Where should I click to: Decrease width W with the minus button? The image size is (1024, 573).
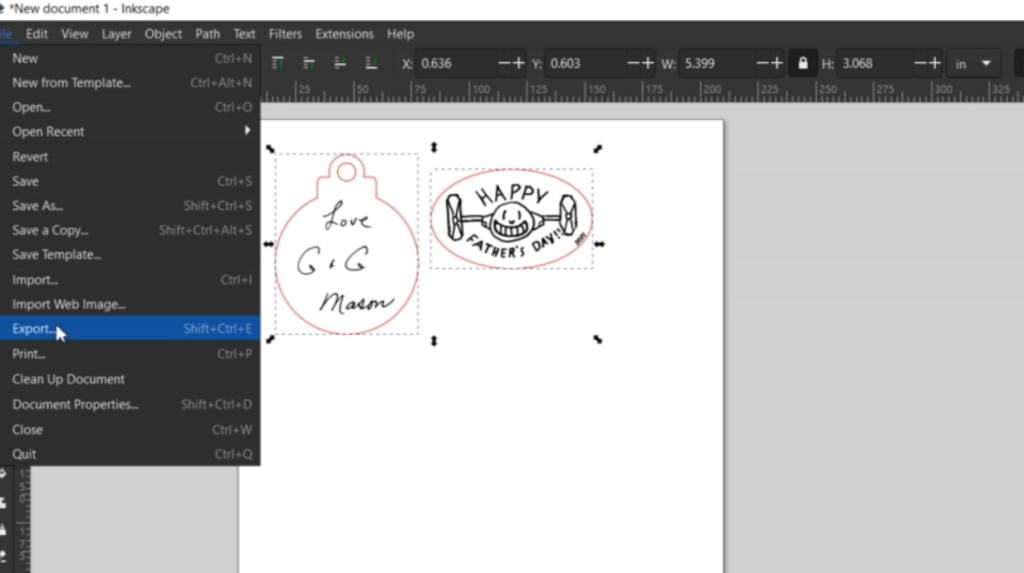pos(763,63)
